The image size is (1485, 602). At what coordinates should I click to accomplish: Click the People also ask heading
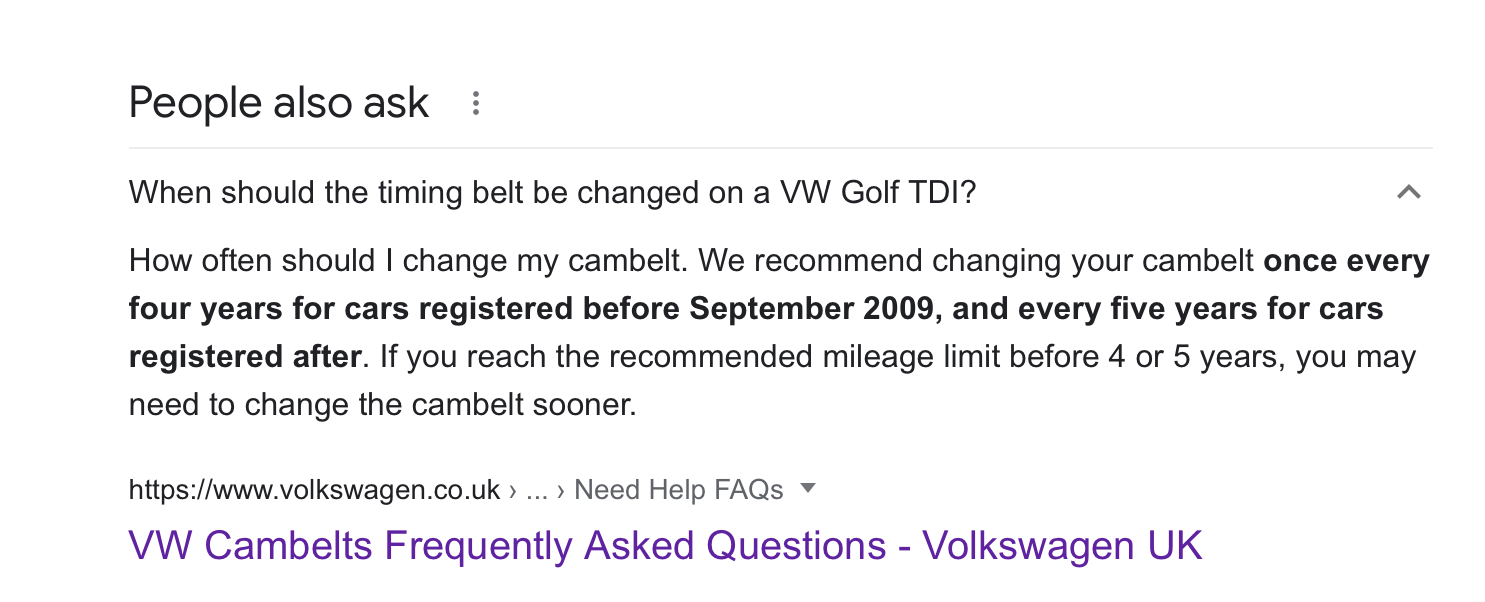point(279,103)
